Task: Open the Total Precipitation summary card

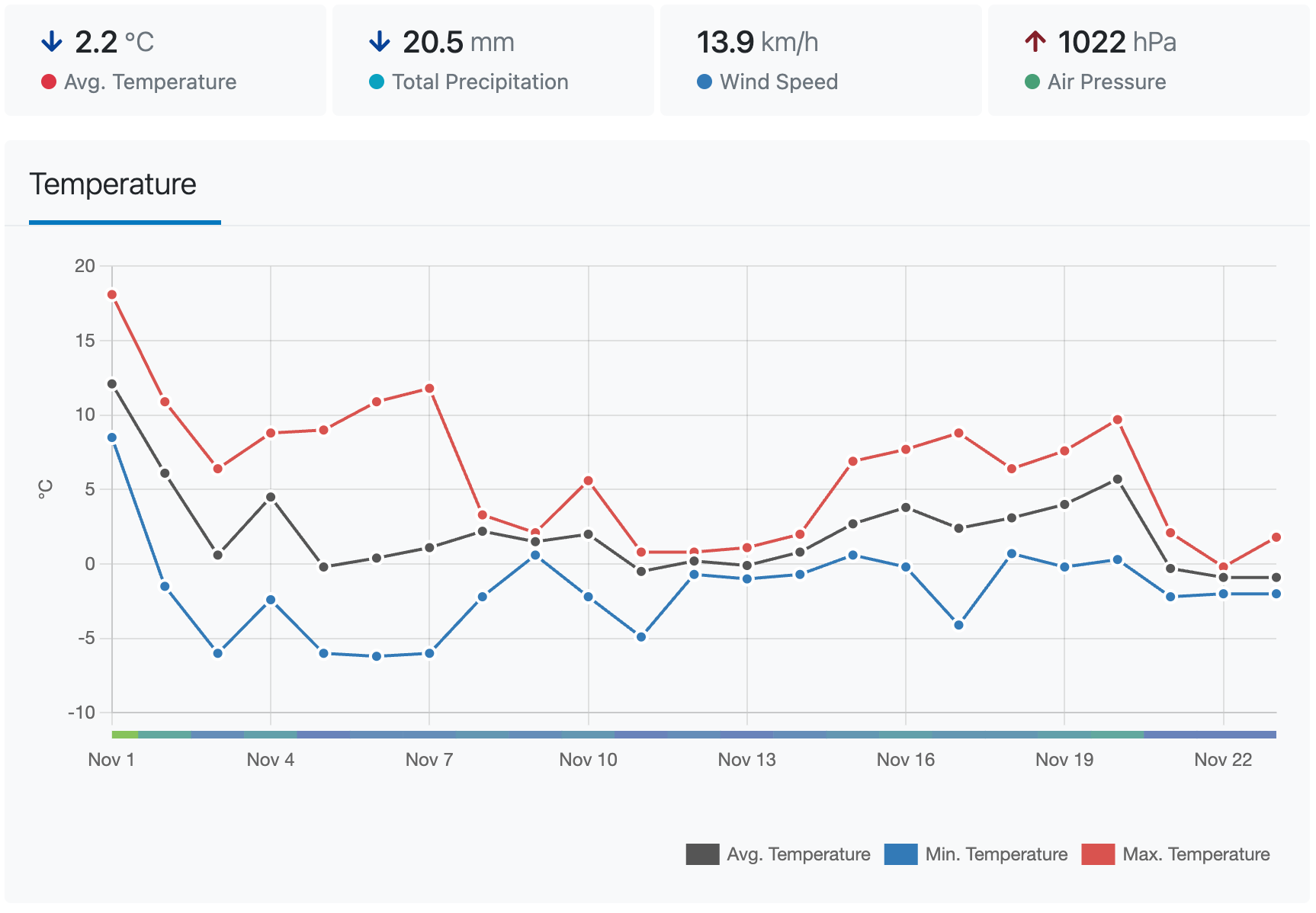Action: coord(493,60)
